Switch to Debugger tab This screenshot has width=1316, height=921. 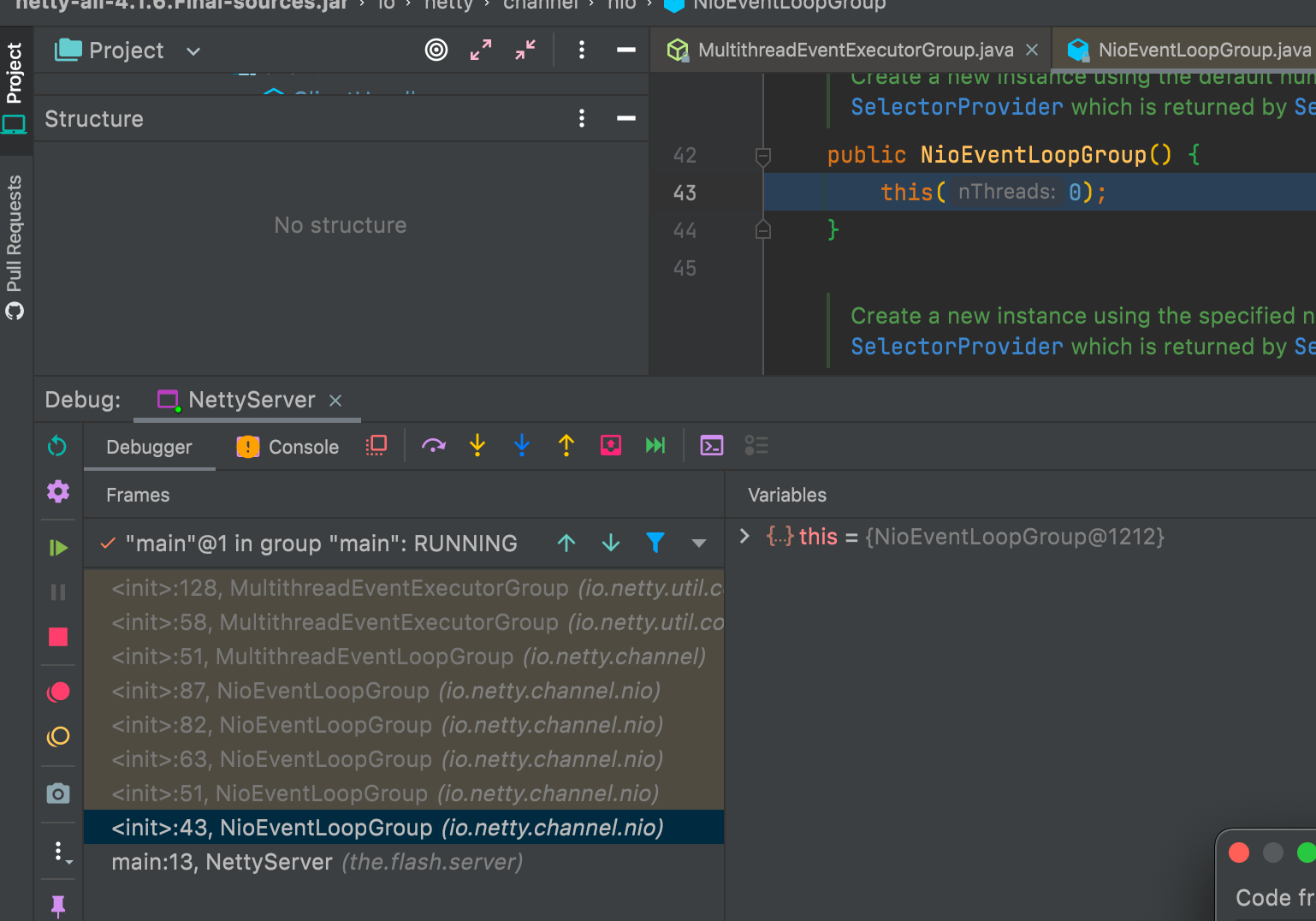click(x=149, y=447)
